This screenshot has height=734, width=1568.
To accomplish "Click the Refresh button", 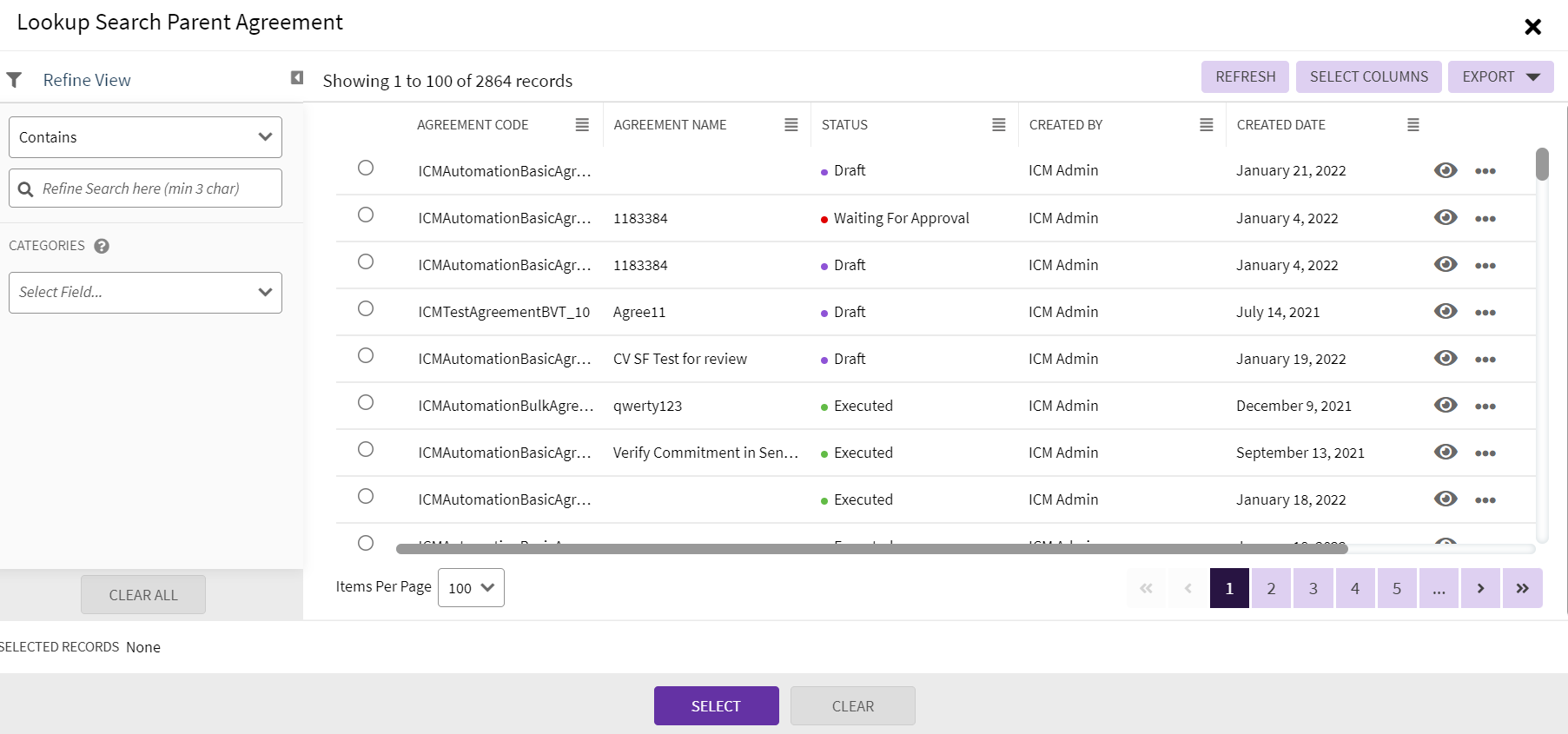I will coord(1245,76).
